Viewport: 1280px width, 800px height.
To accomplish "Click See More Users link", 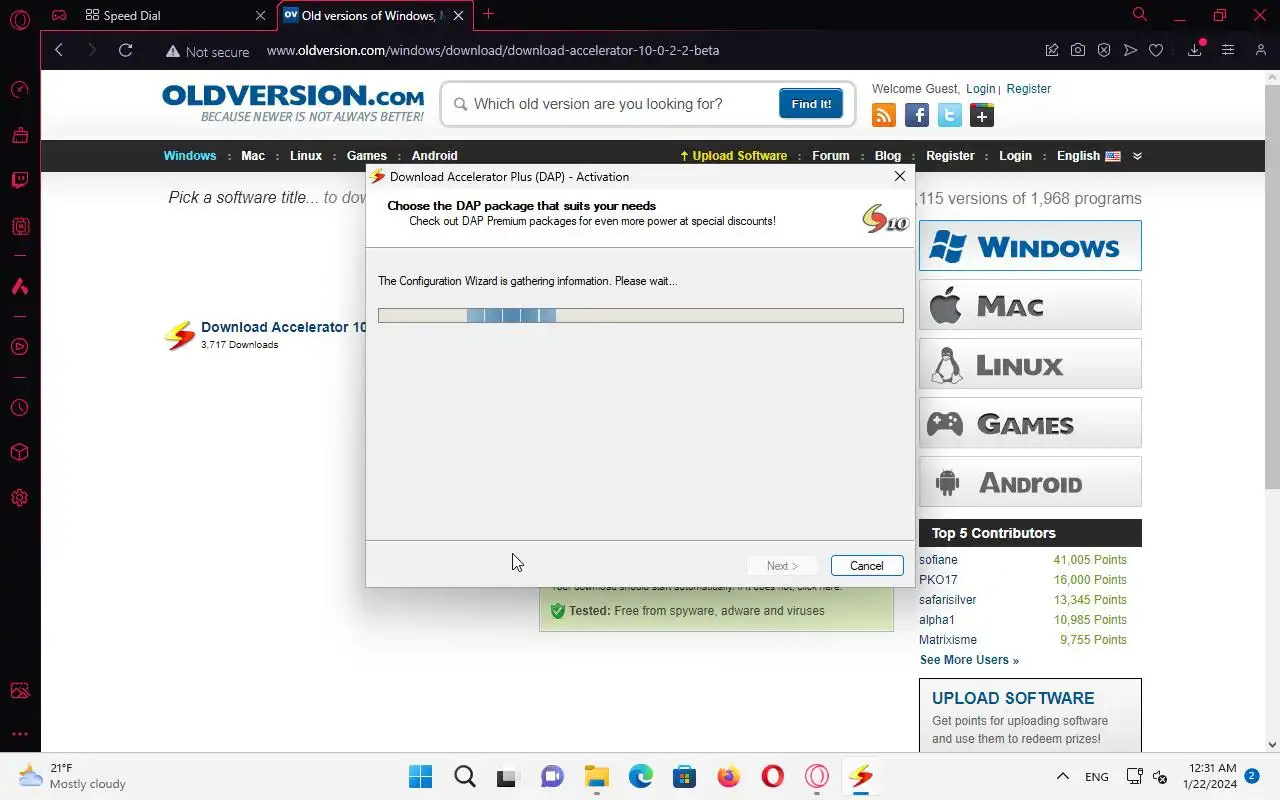I will (x=969, y=660).
